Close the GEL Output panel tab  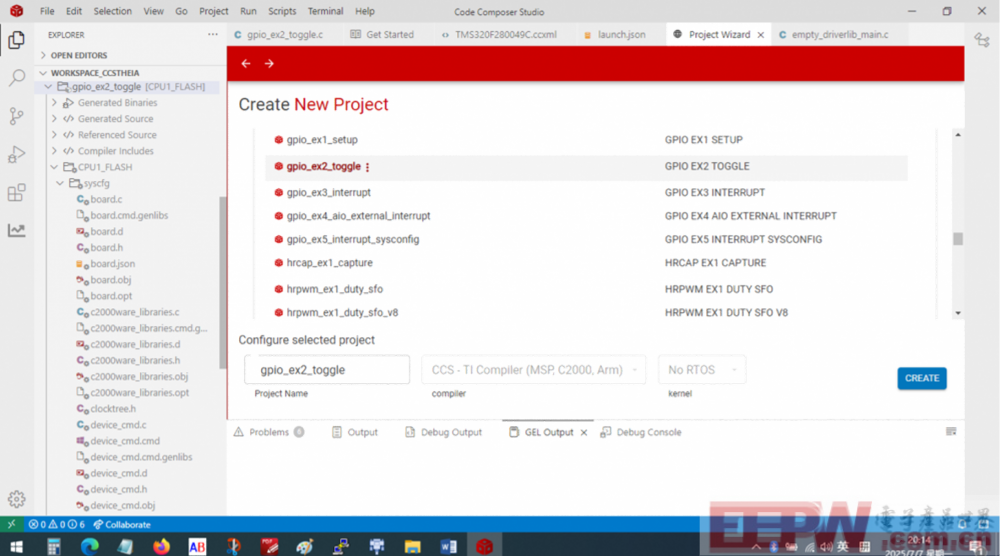coord(584,432)
